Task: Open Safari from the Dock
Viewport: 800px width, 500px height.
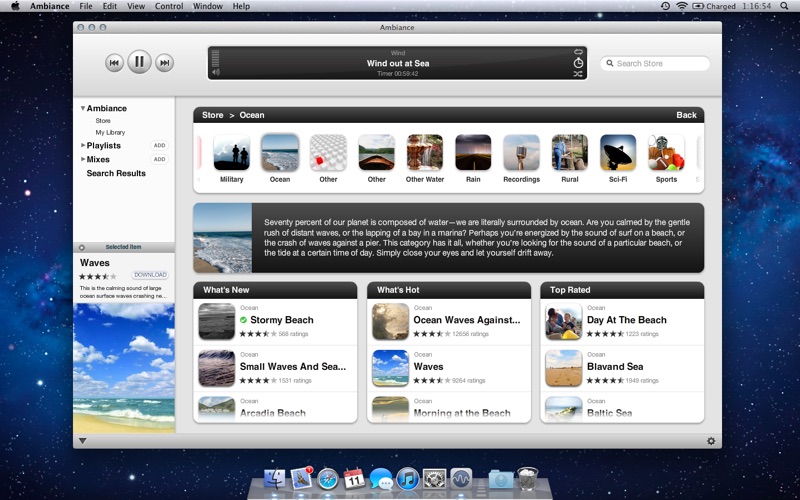Action: (x=328, y=480)
